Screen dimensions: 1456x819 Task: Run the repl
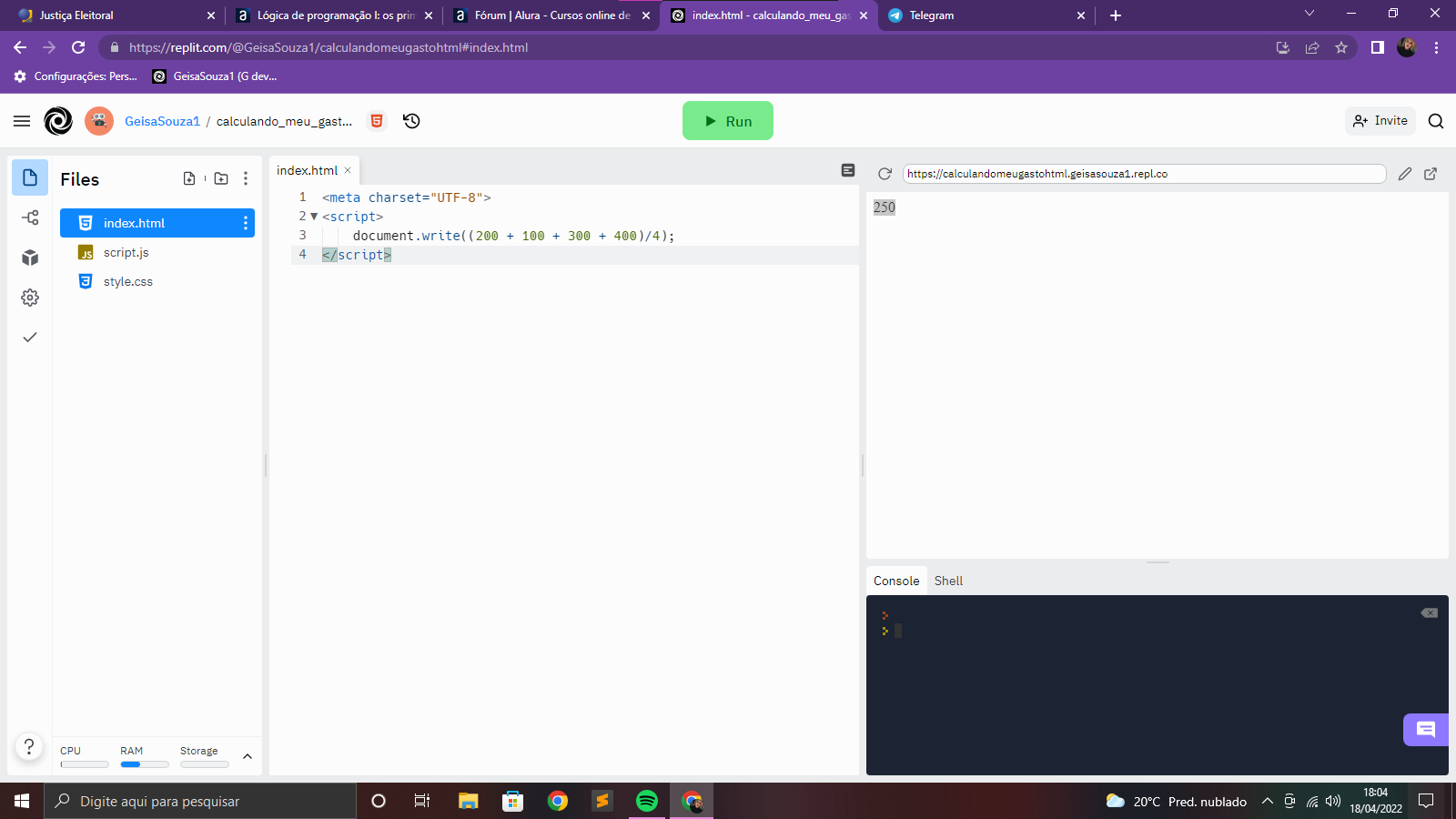(x=728, y=121)
